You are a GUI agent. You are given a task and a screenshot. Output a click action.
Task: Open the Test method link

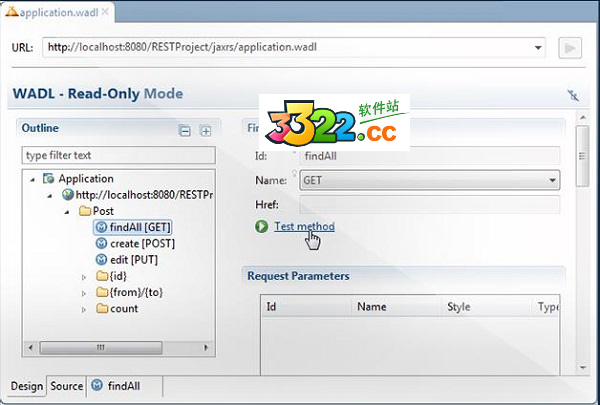305,226
